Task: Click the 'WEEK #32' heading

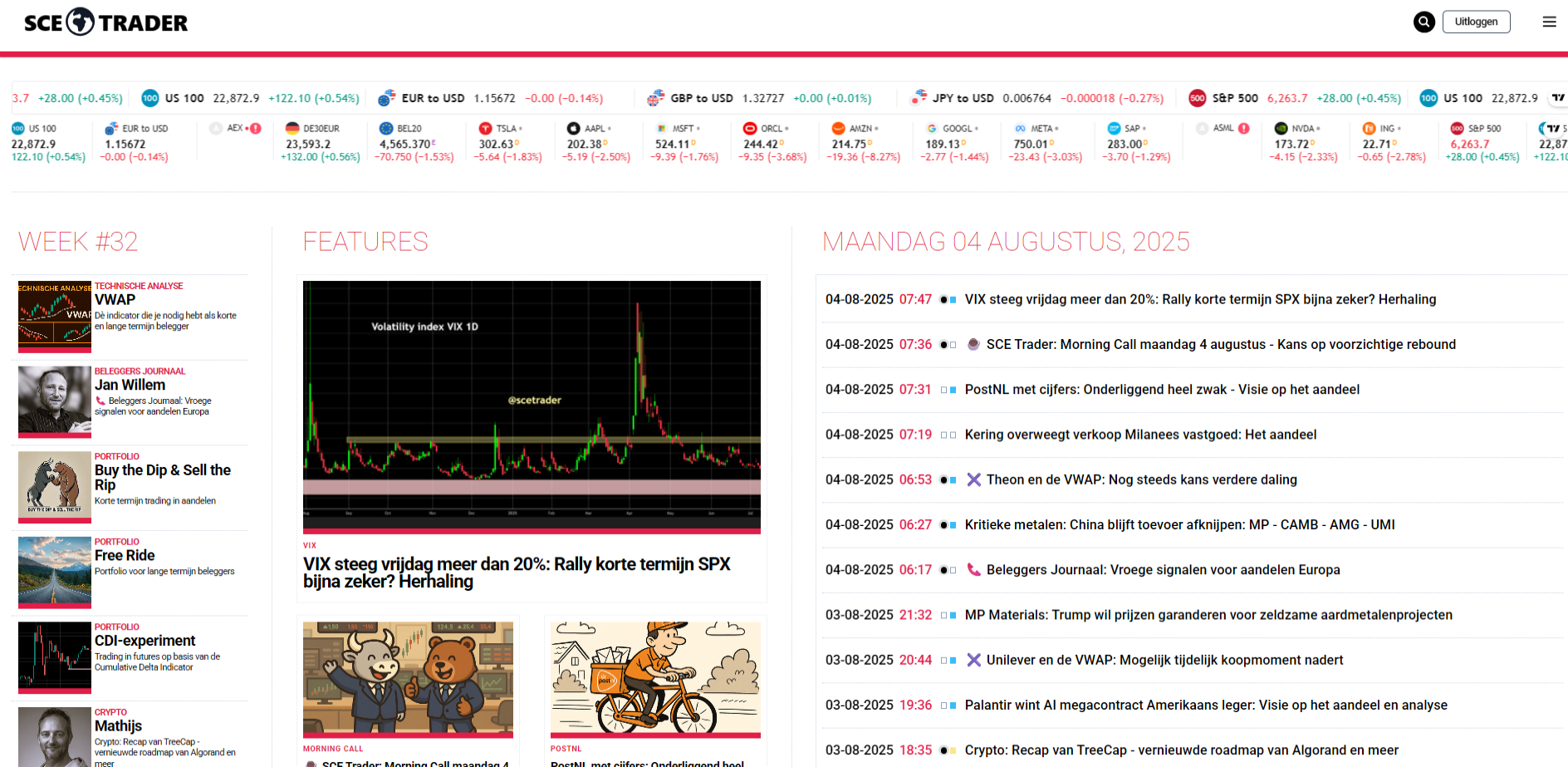Action: click(78, 242)
